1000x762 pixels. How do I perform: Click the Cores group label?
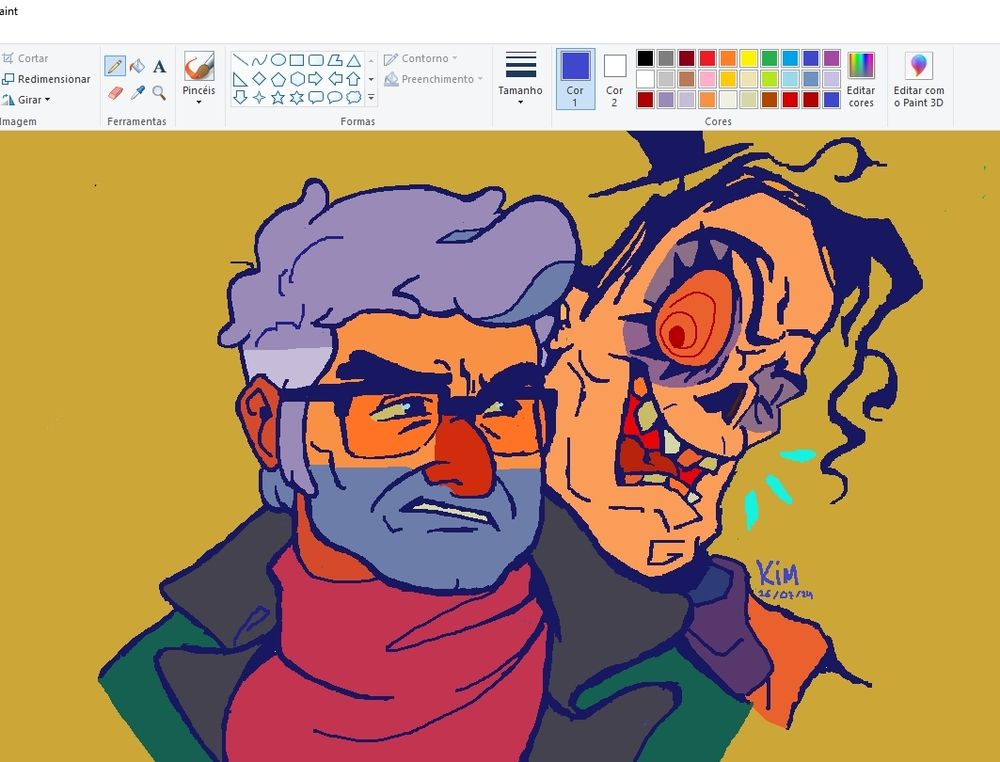click(x=718, y=121)
